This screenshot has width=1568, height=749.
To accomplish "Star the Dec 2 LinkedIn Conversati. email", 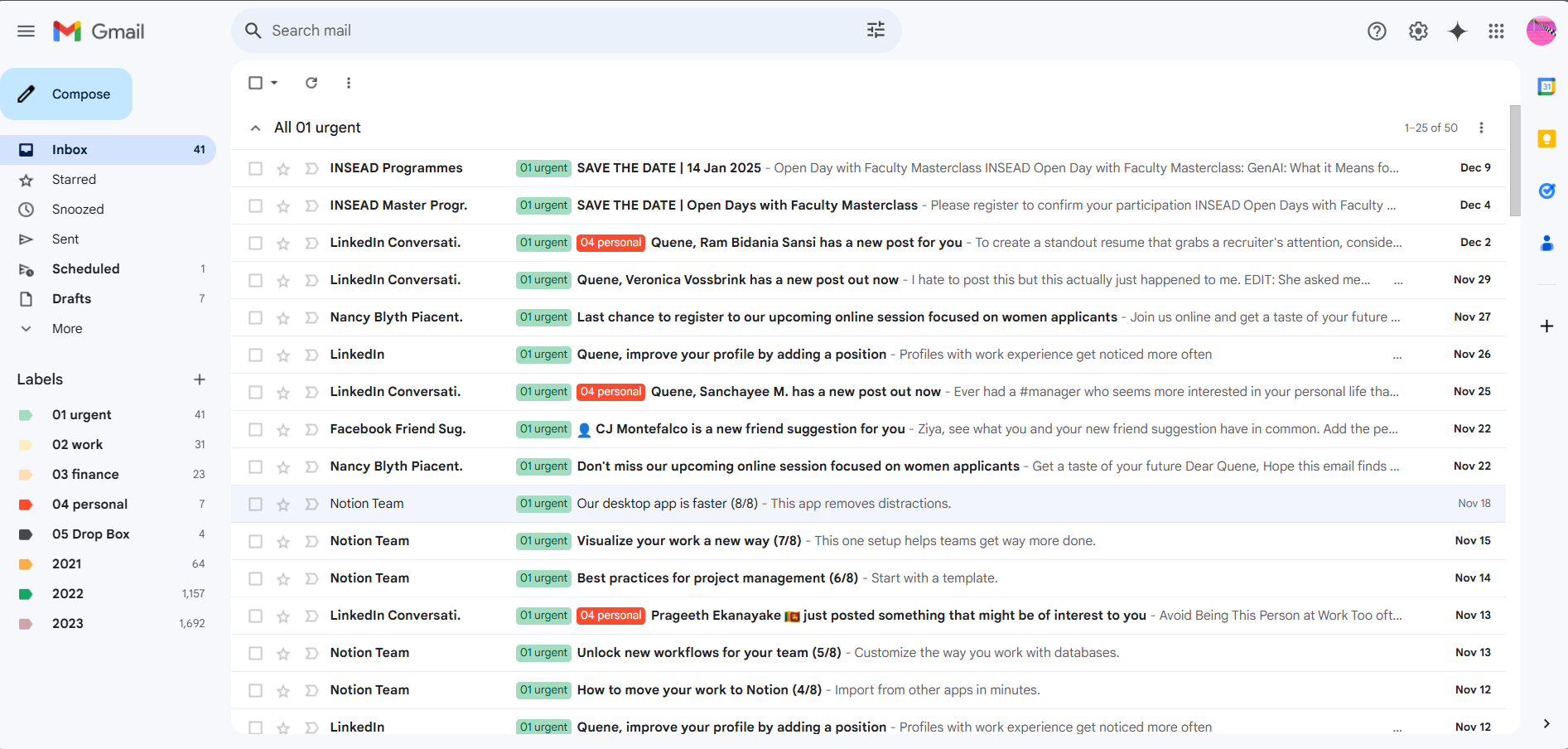I will coord(283,244).
